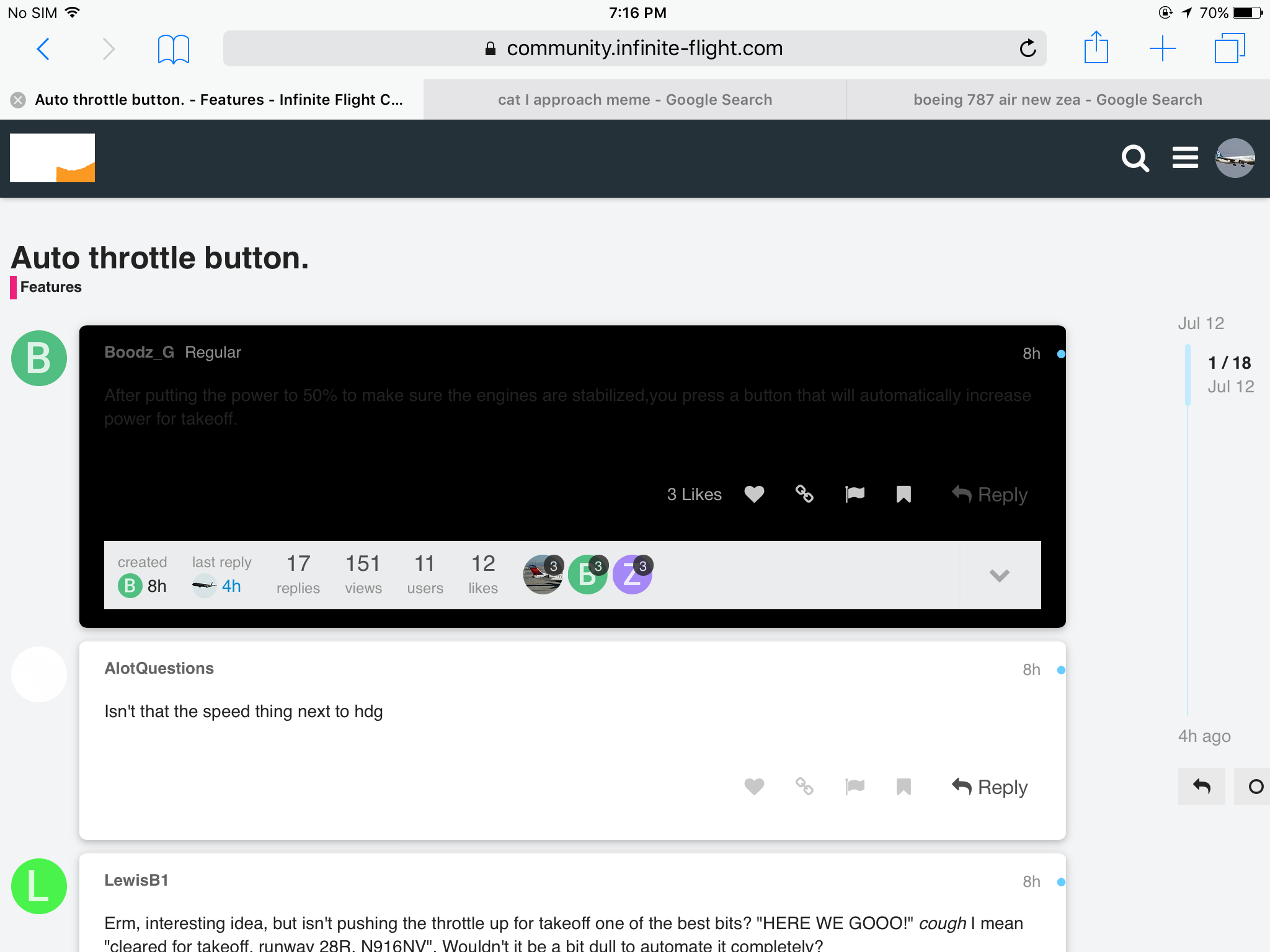Open the user avatar menu in header
Image resolution: width=1270 pixels, height=952 pixels.
click(1235, 158)
